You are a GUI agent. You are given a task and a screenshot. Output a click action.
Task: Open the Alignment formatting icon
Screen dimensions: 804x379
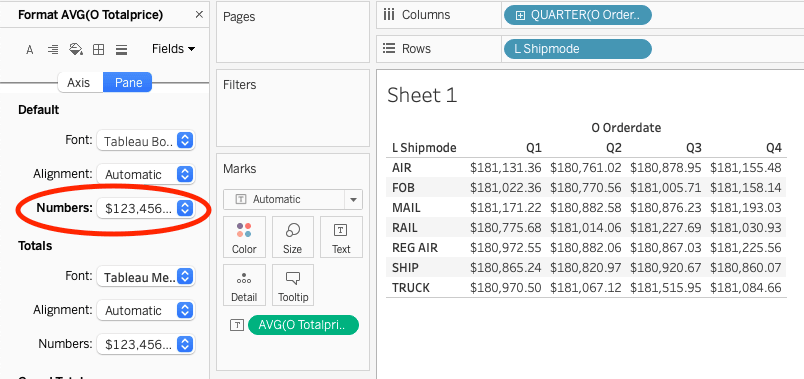(x=52, y=50)
